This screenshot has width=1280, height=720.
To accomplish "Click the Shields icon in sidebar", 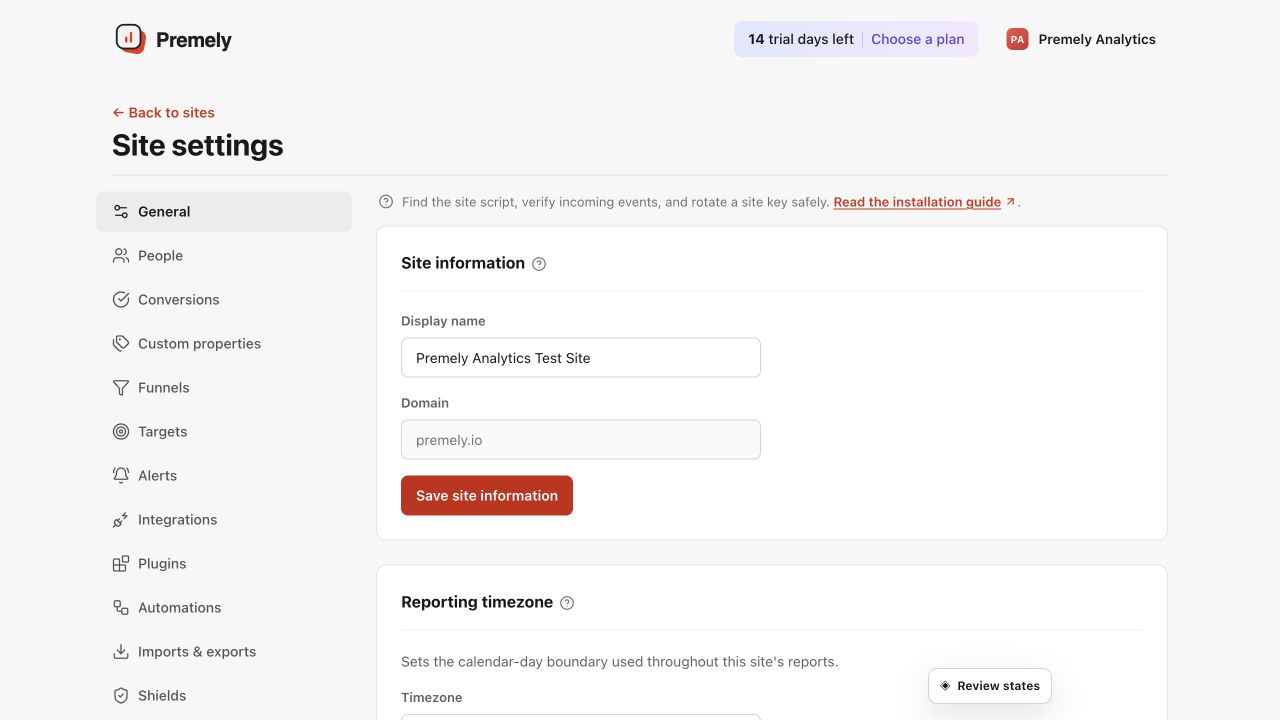I will tap(121, 696).
